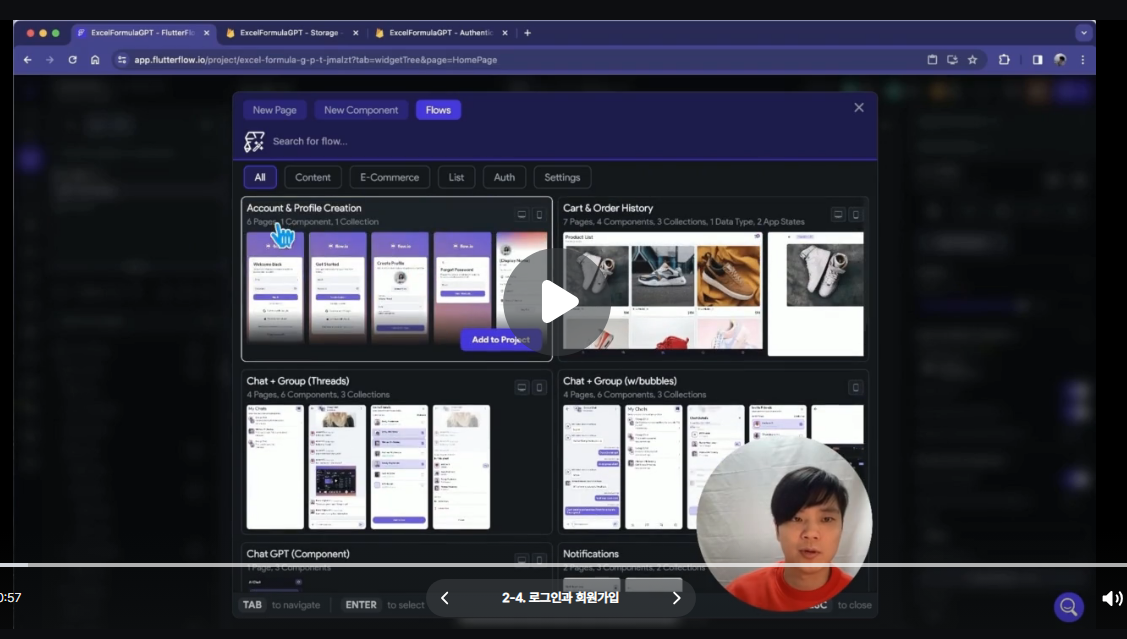
Task: Play the video with center play button
Action: [557, 302]
